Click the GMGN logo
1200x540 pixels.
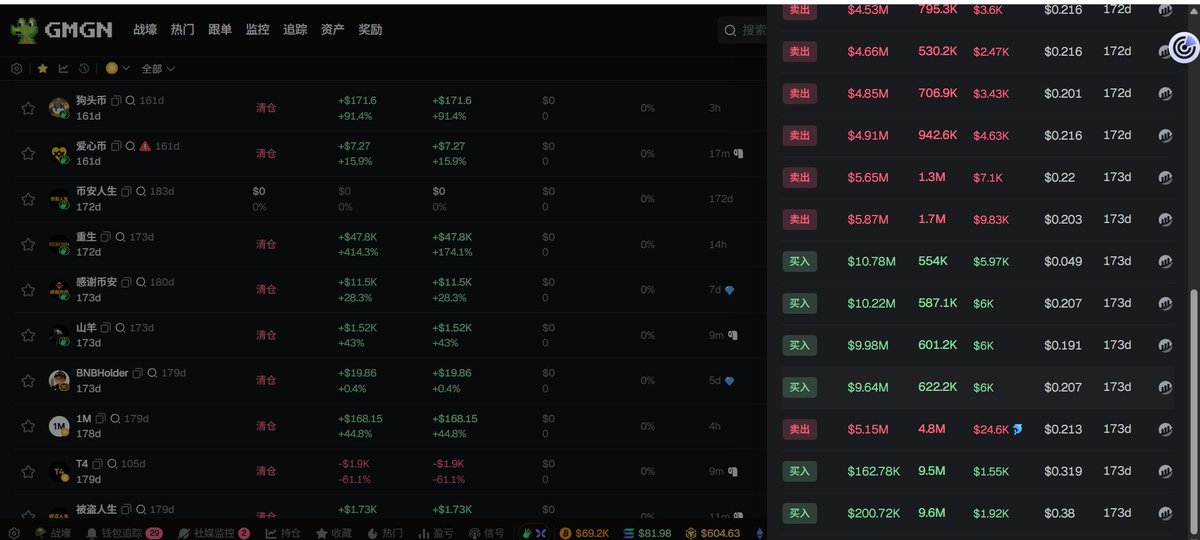tap(61, 30)
